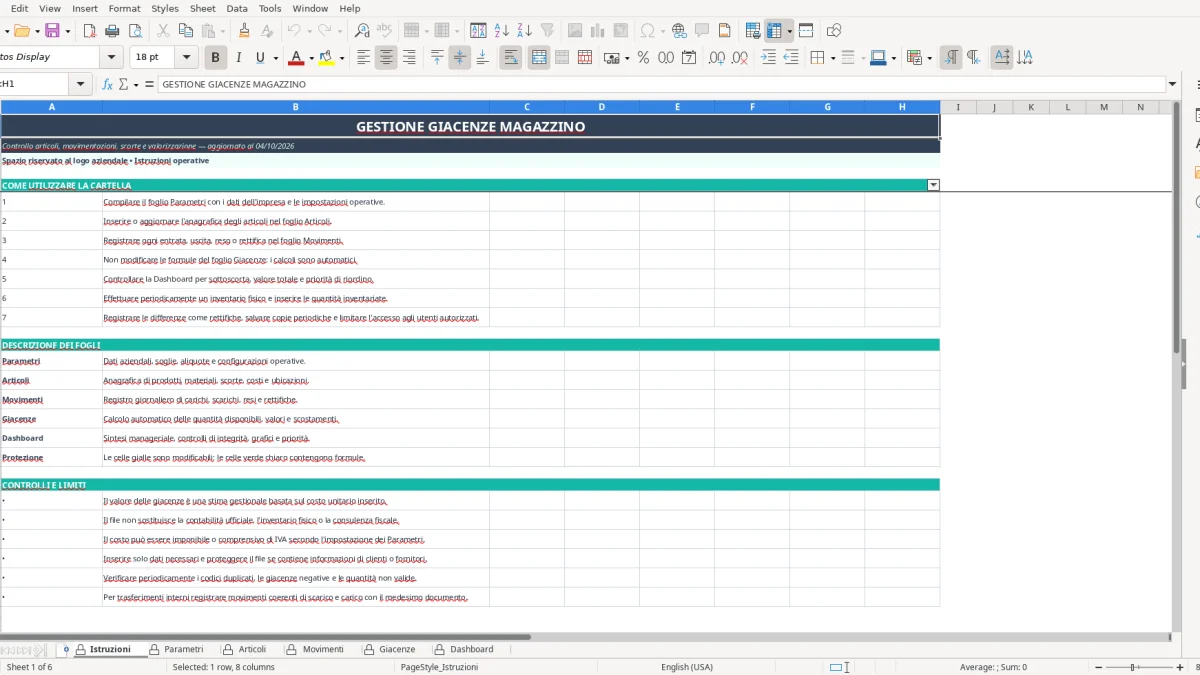Click the Paste clipboard icon
This screenshot has width=1200, height=675.
click(206, 31)
